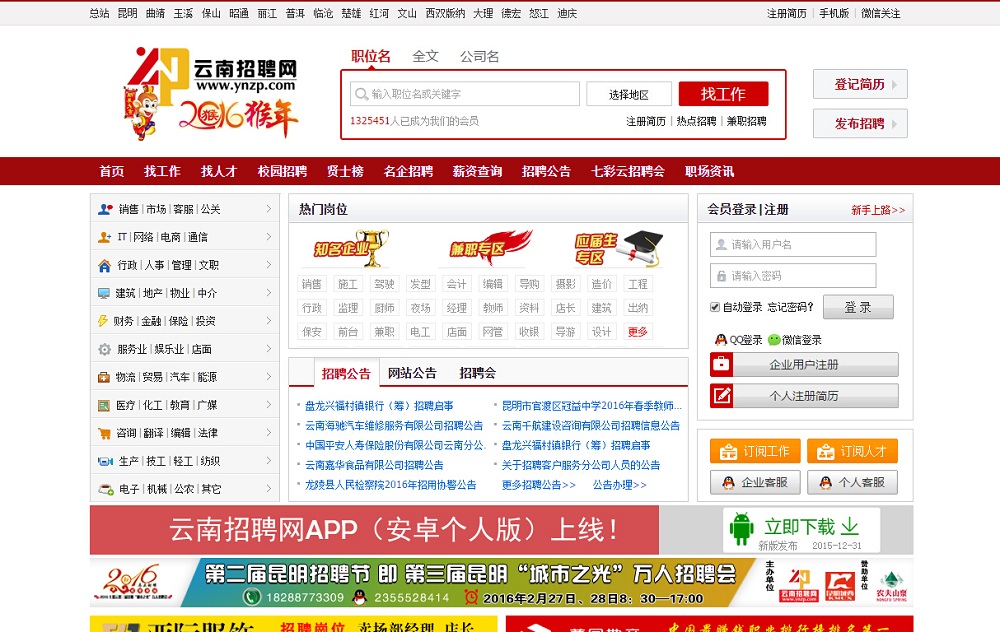Expand the 财务|金融|保险|投资 category arrow
The height and width of the screenshot is (632, 1000).
coord(268,321)
